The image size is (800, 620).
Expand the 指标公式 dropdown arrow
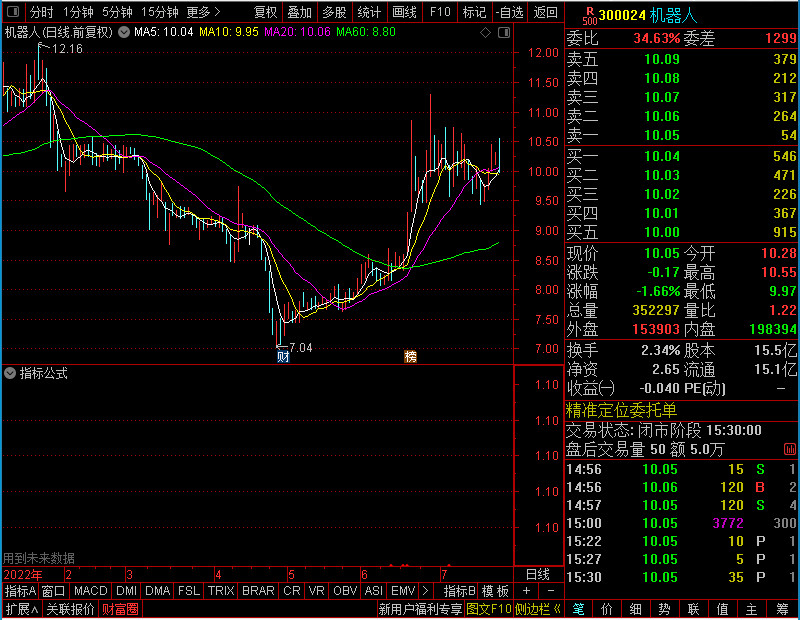(x=10, y=374)
